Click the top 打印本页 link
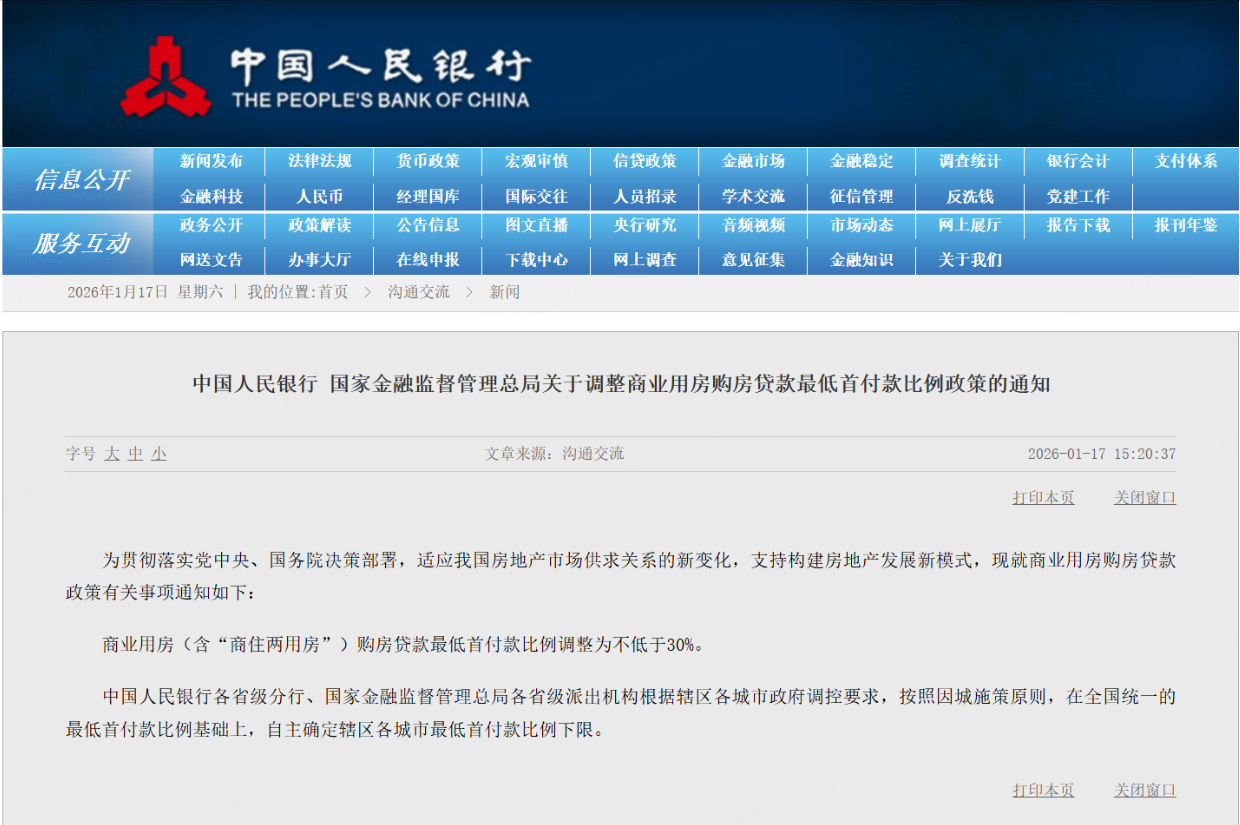Viewport: 1240px width, 825px height. (x=1043, y=498)
